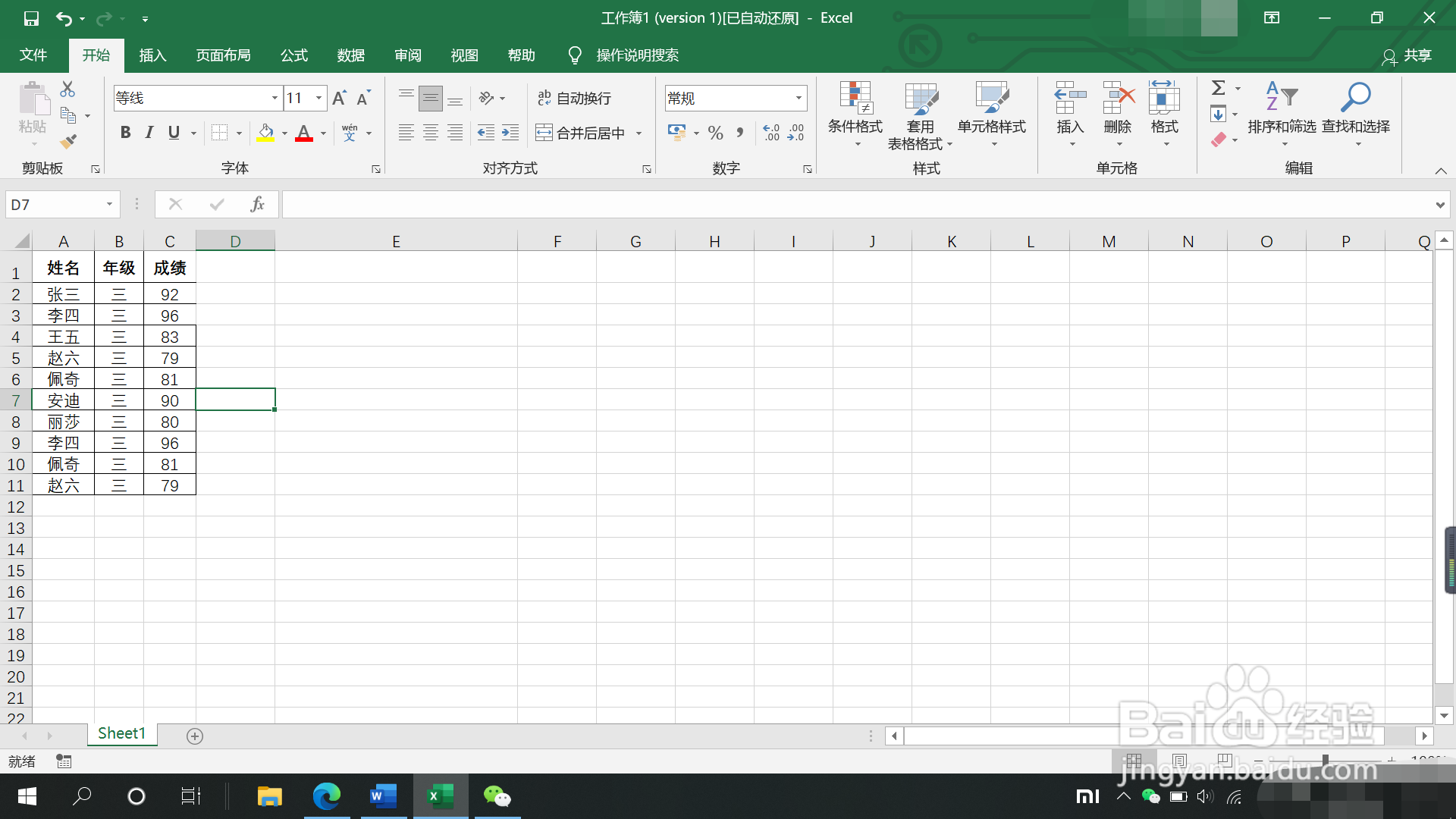Image resolution: width=1456 pixels, height=819 pixels.
Task: Open the Name Box dropdown arrow
Action: [109, 204]
